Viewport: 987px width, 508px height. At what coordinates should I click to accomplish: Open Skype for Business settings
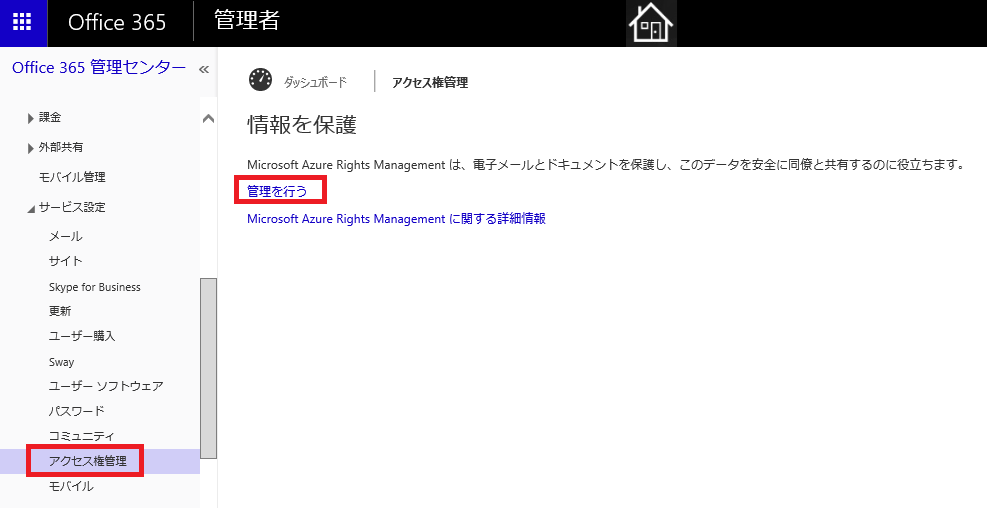[x=95, y=287]
